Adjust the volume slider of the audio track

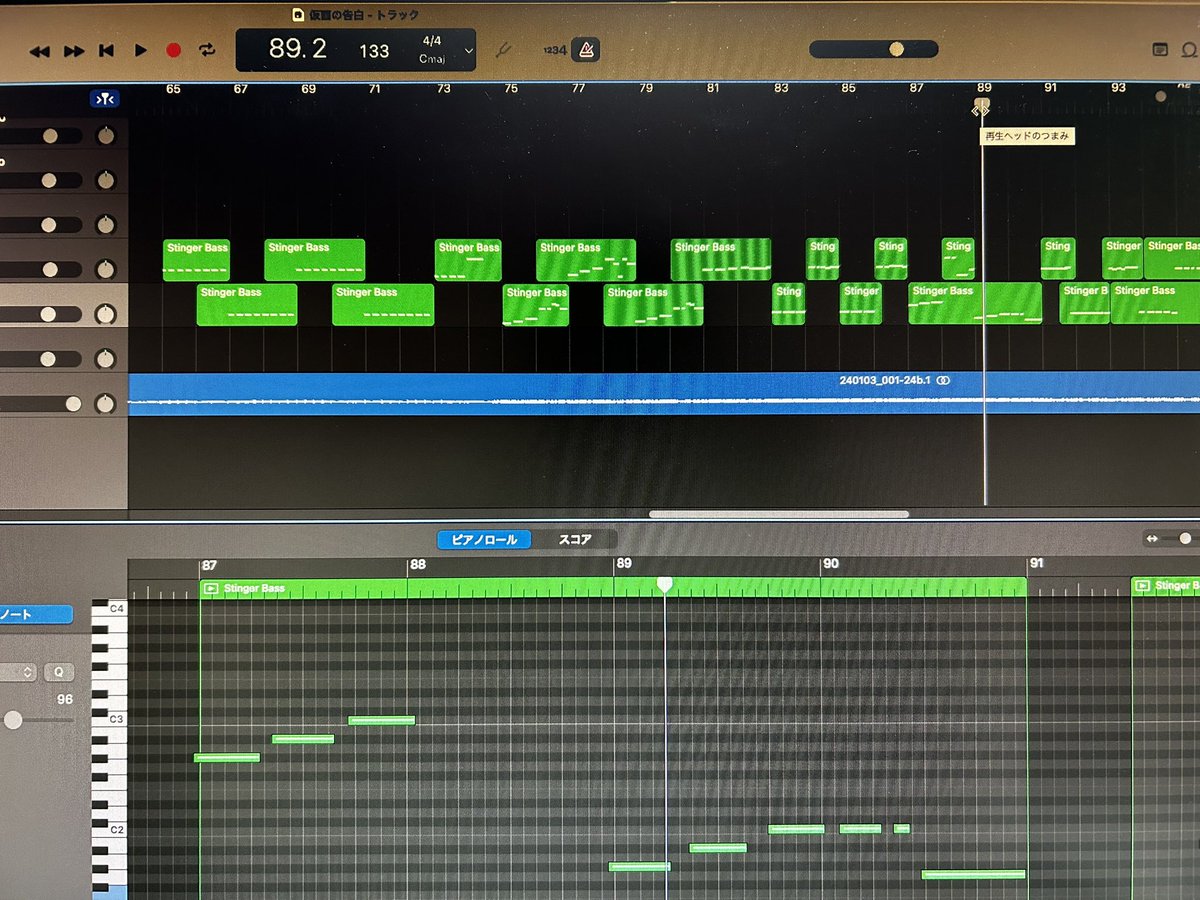(41, 404)
